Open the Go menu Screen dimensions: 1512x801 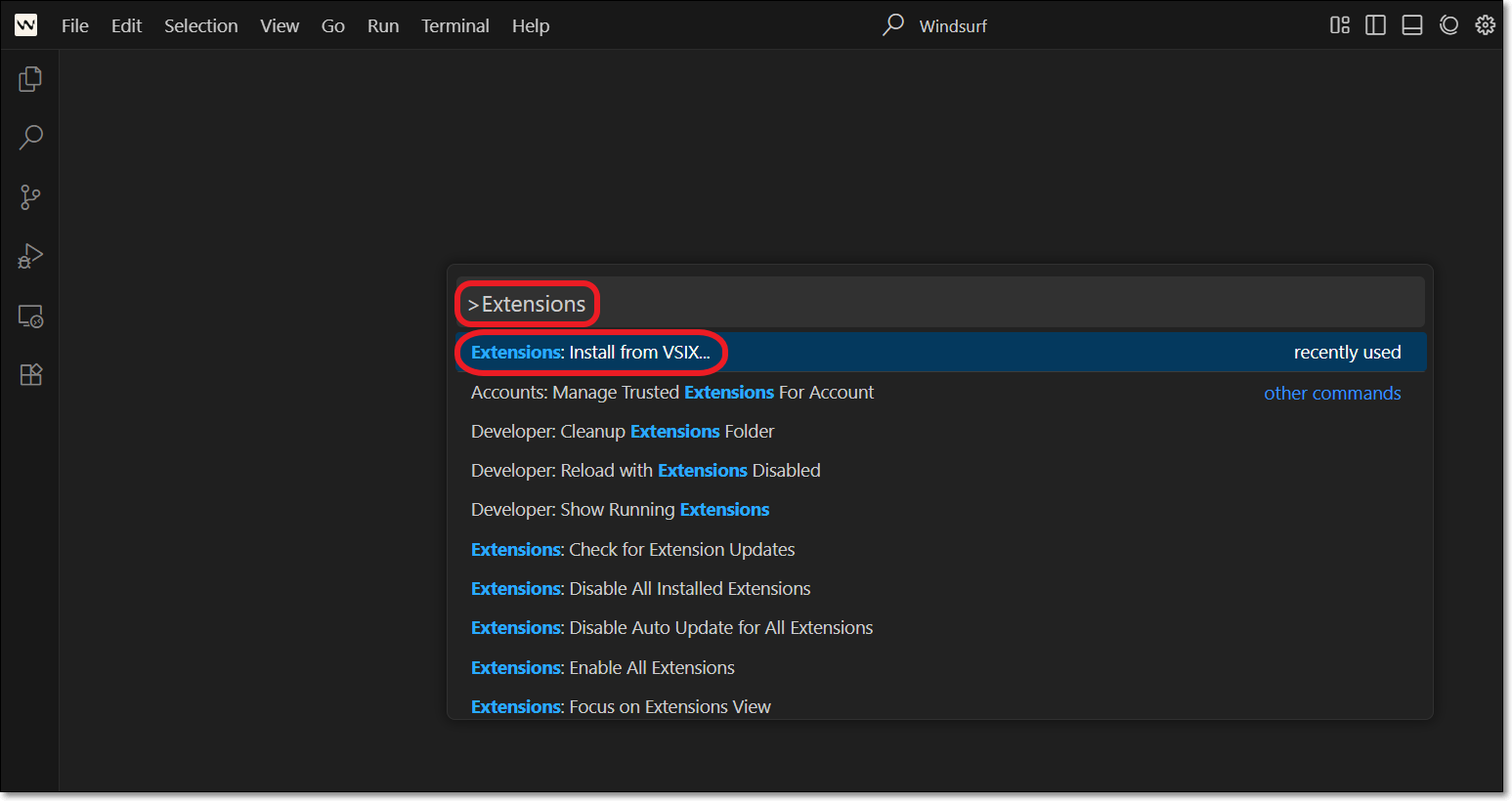tap(333, 26)
